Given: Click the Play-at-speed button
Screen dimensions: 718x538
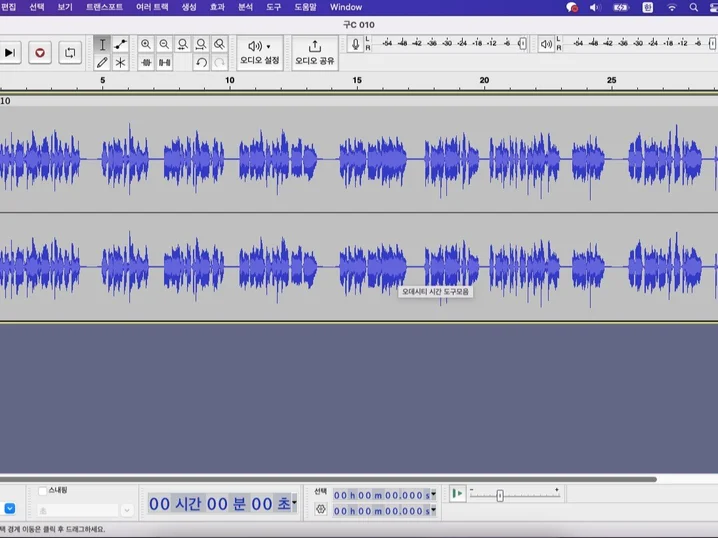Looking at the screenshot, I should (457, 494).
